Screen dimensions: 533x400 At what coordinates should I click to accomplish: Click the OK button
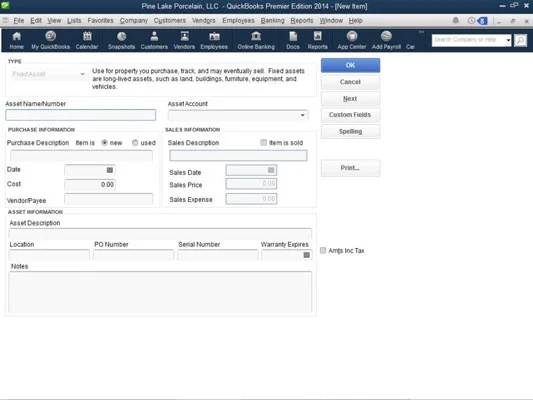(x=350, y=65)
